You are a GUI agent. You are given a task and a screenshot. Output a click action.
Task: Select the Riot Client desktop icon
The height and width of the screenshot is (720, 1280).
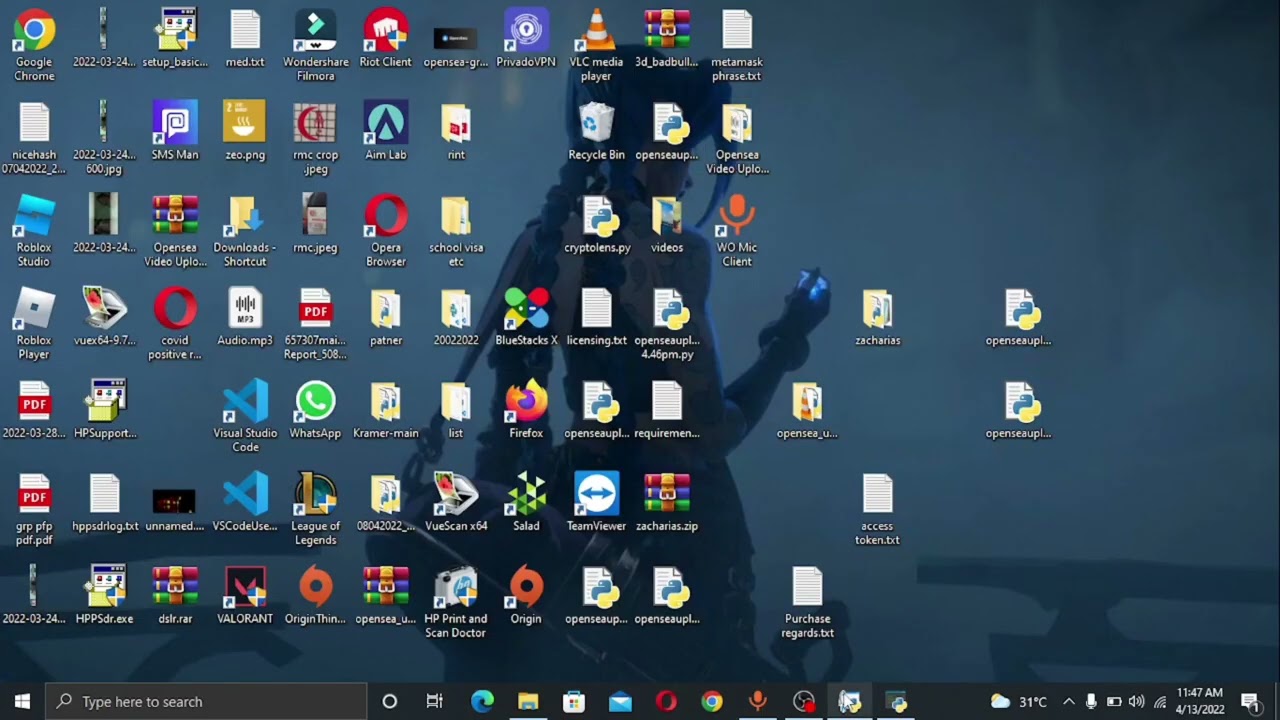coord(385,39)
